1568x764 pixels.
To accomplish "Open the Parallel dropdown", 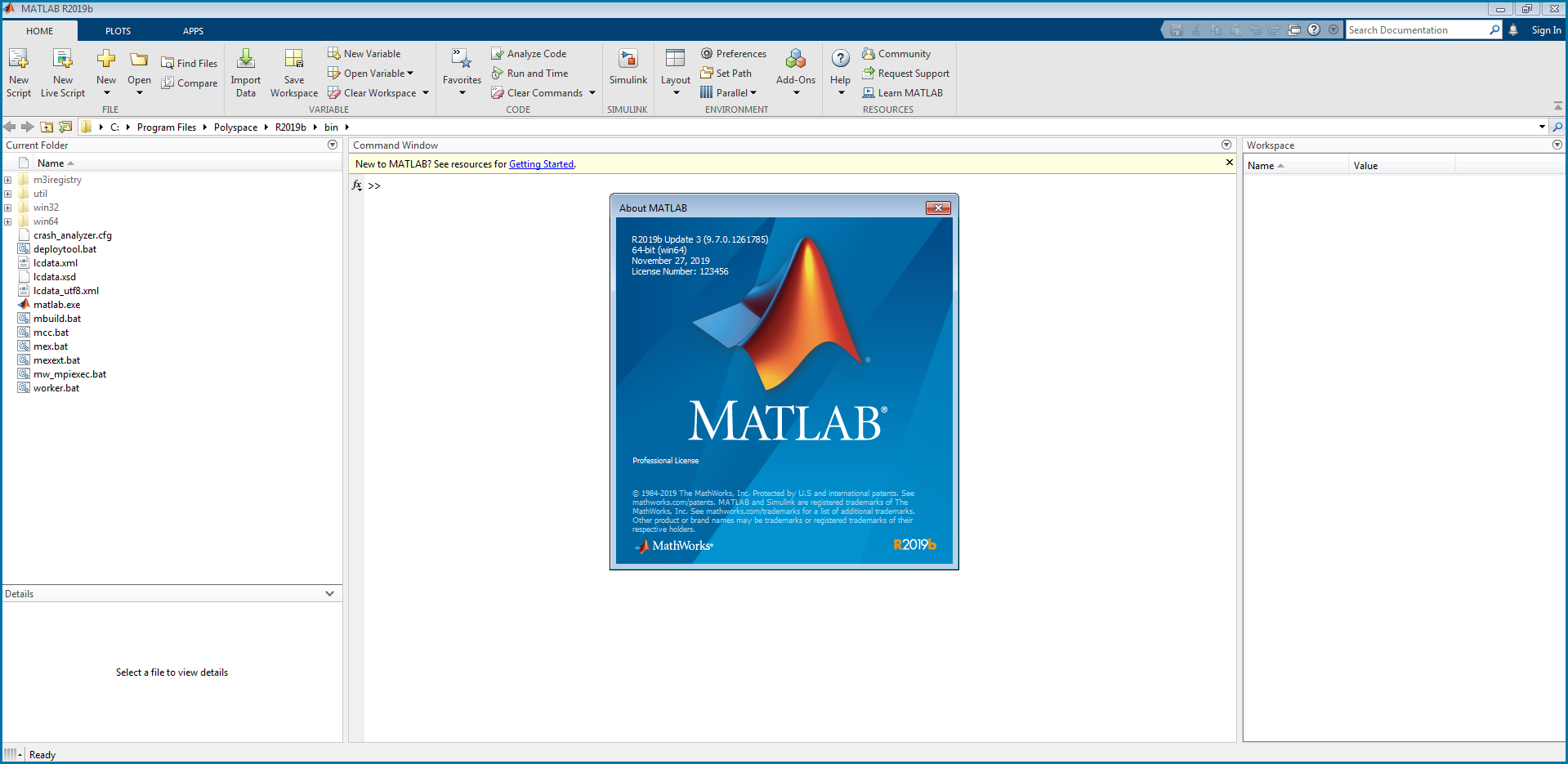I will (x=729, y=92).
